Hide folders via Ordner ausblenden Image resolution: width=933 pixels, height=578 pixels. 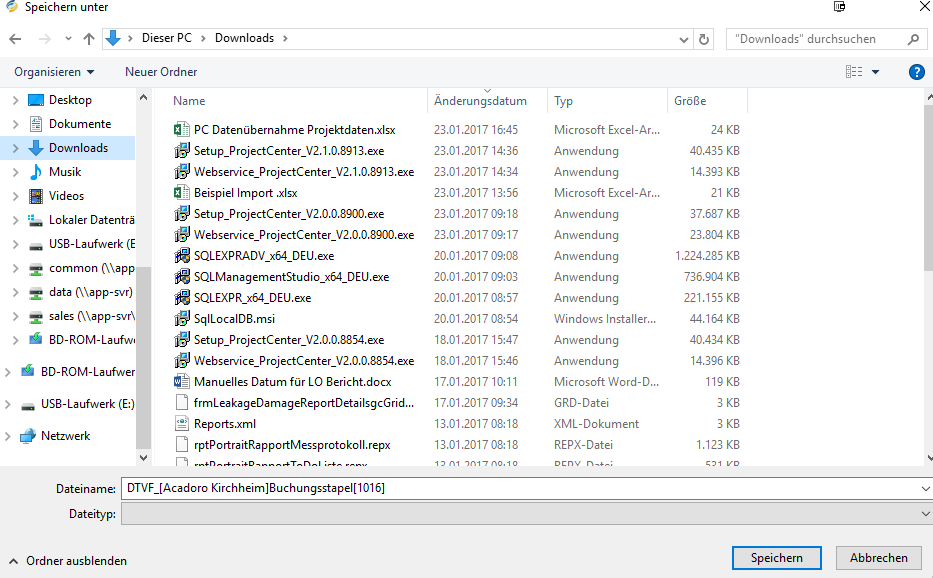(68, 561)
